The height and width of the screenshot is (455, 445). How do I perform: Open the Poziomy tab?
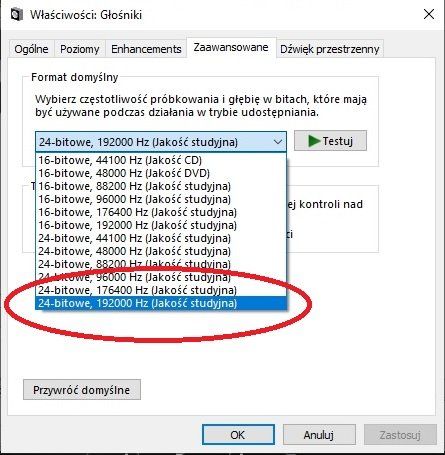(x=80, y=49)
